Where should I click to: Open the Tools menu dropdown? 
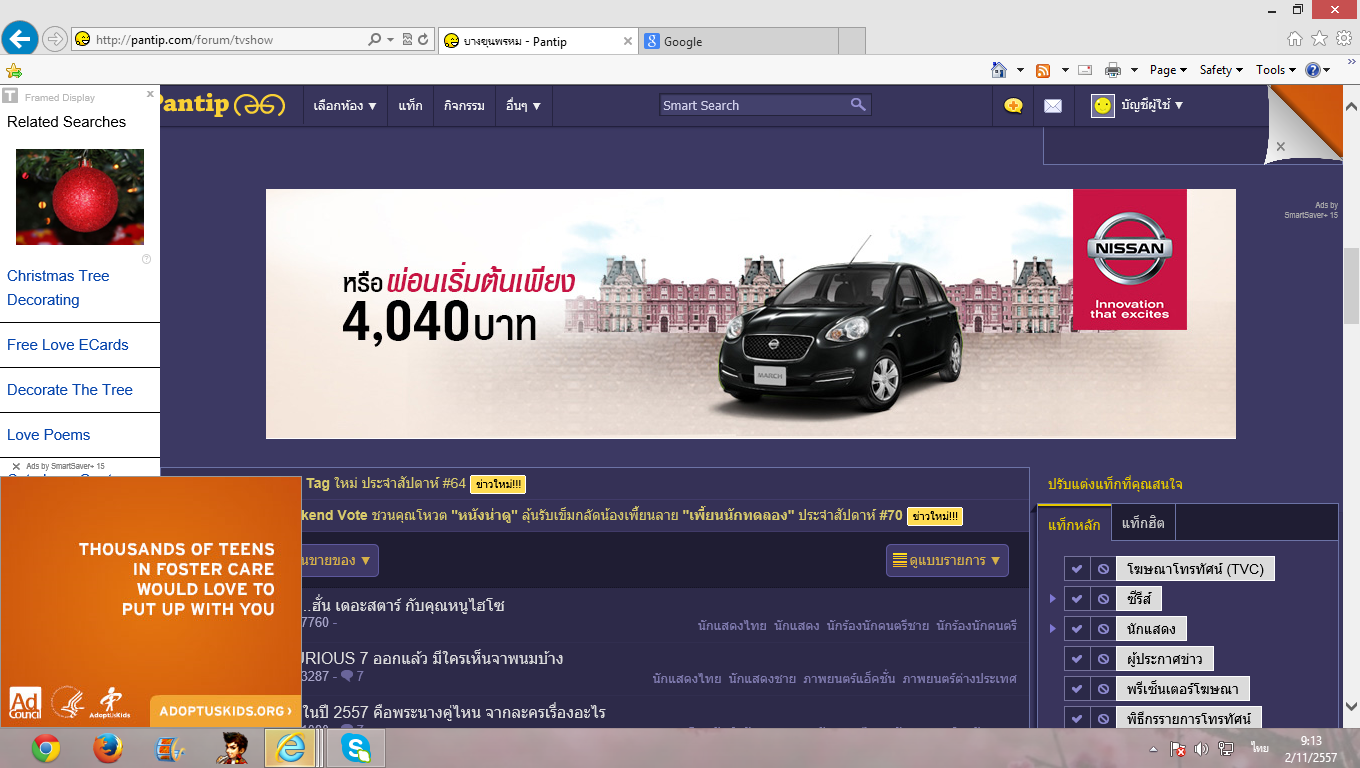point(1276,70)
